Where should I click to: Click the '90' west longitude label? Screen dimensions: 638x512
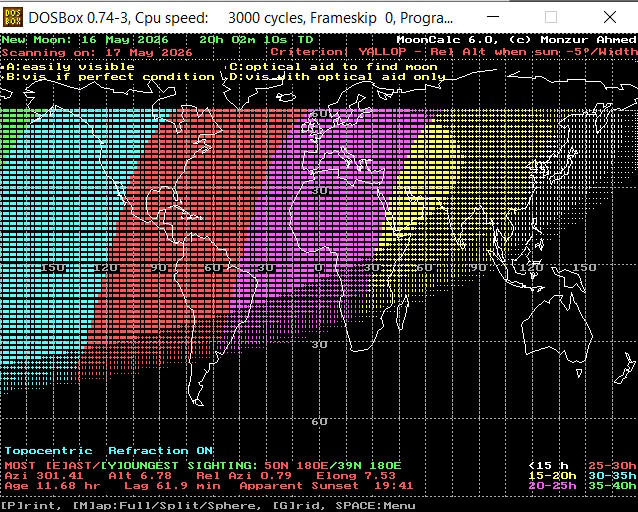(x=159, y=268)
